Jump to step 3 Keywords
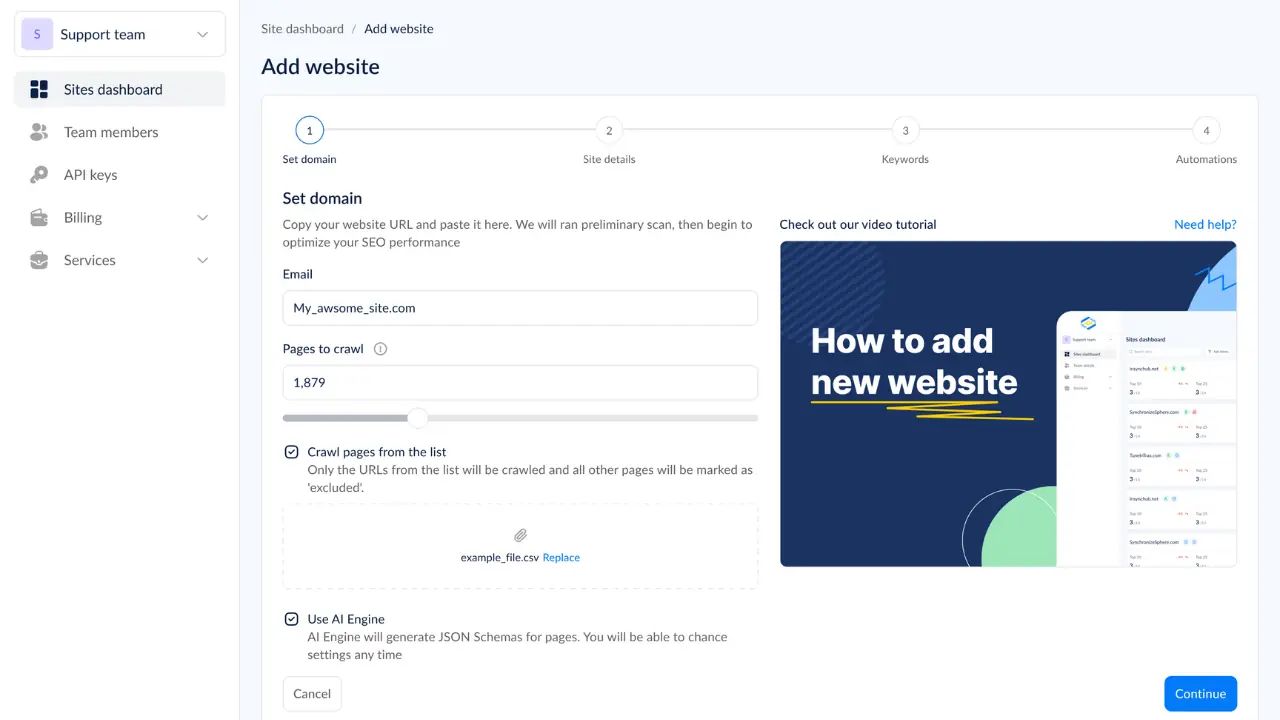1280x720 pixels. pyautogui.click(x=905, y=131)
